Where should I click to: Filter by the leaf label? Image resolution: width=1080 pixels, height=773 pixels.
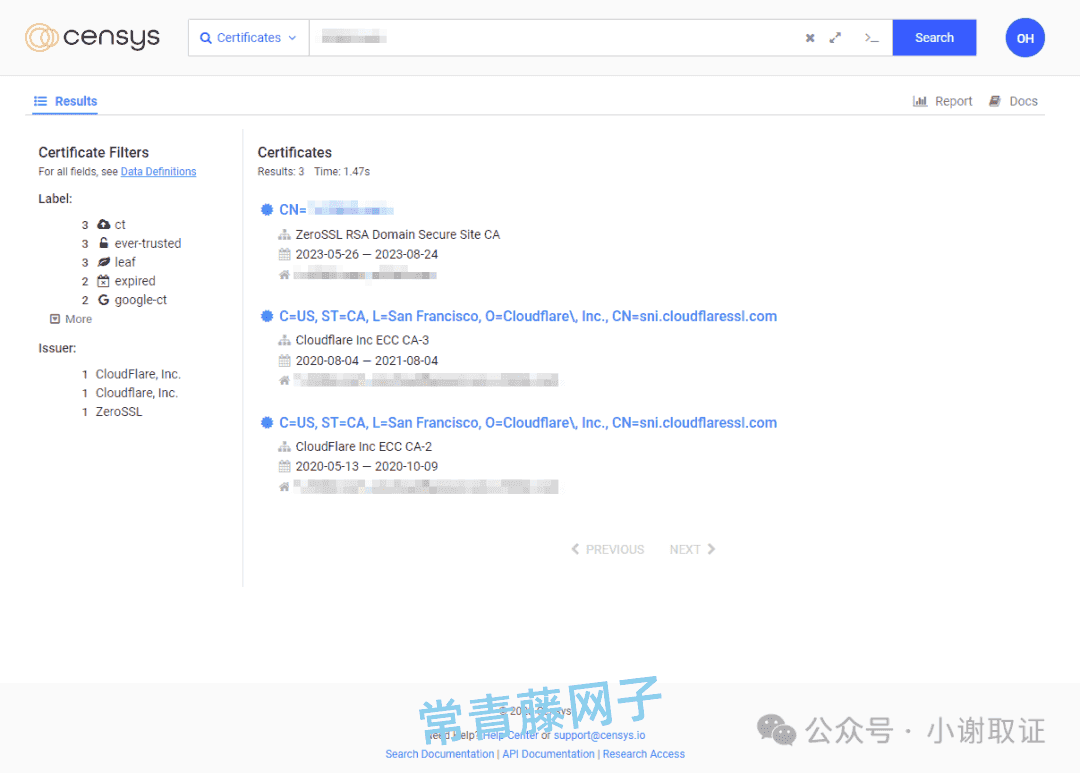click(x=125, y=262)
